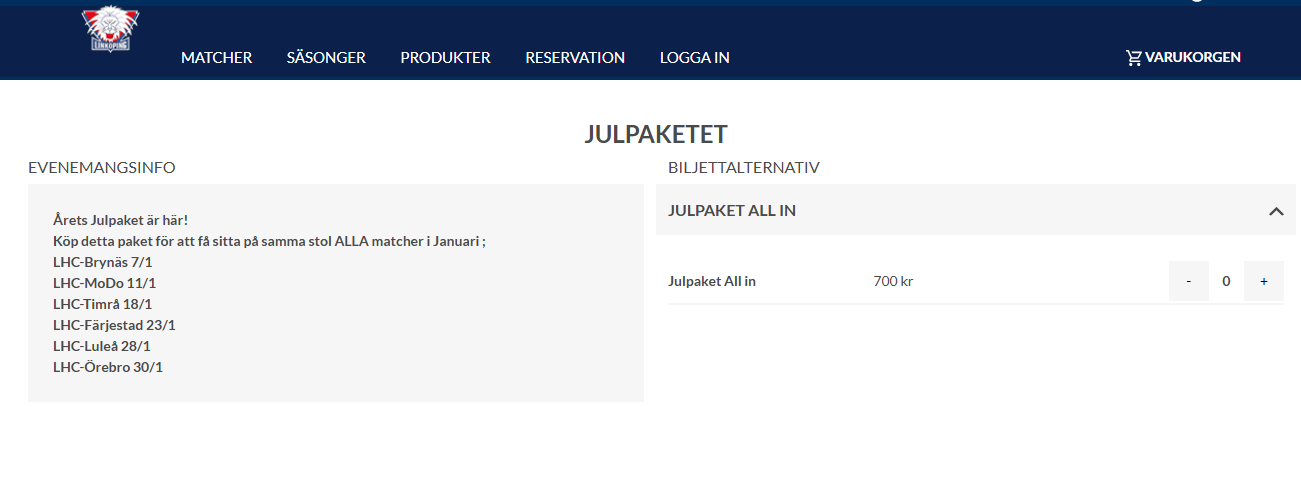Click the LHC-Örebro 30/1 match line
This screenshot has height=492, width=1301.
pyautogui.click(x=108, y=367)
